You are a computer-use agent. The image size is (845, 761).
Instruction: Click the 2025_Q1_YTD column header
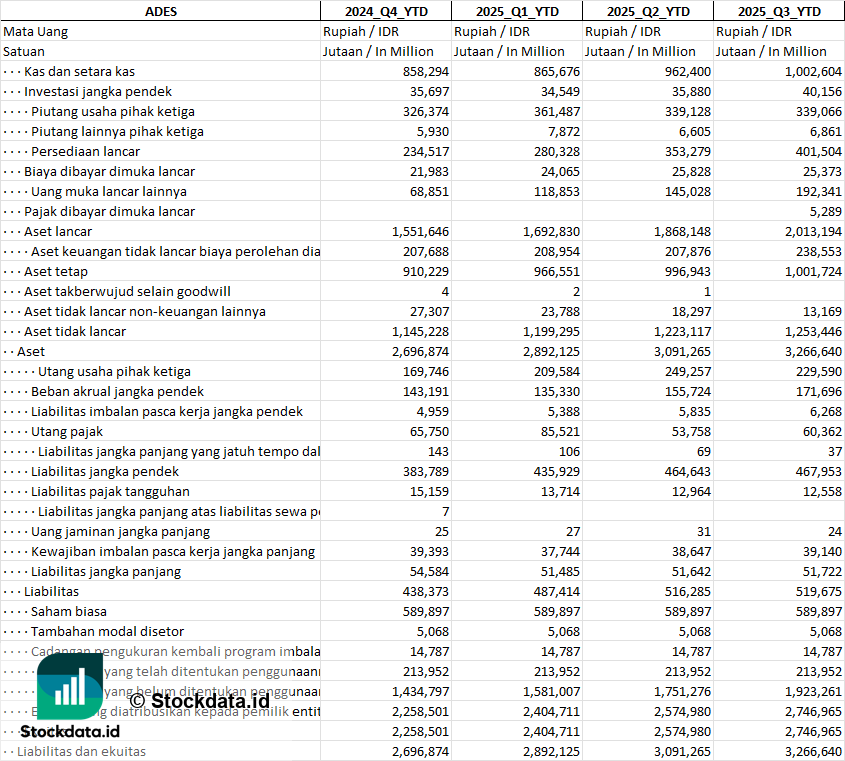coord(517,11)
